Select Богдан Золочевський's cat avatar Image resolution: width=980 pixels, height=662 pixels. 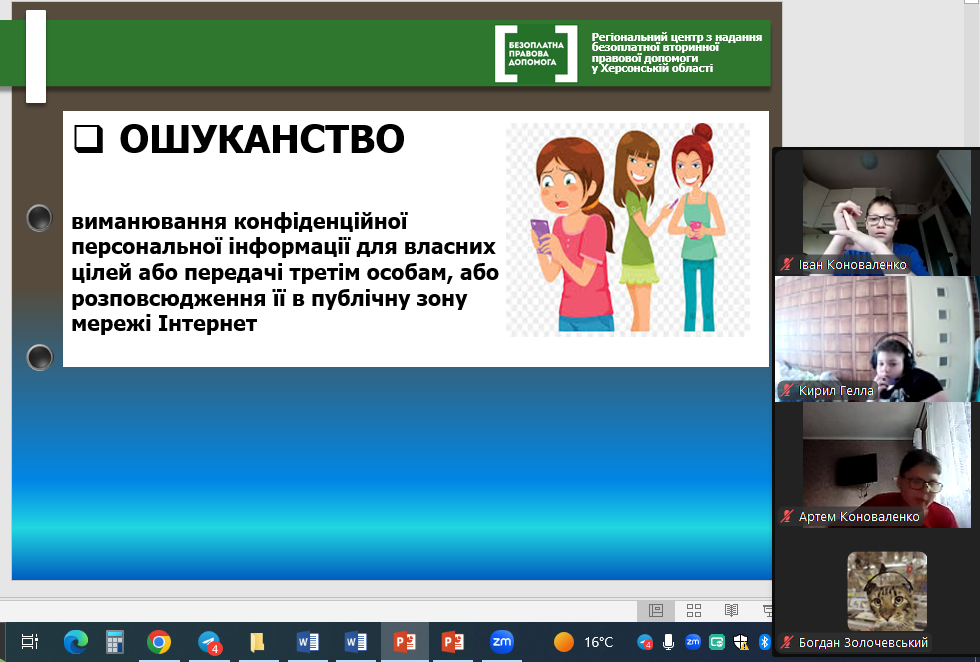click(x=887, y=591)
